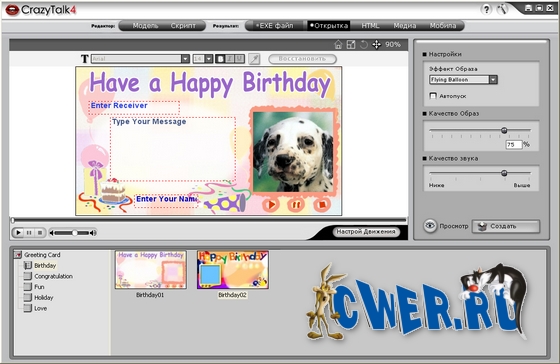Select the move pan arrows icon
The width and height of the screenshot is (560, 364).
[376, 45]
